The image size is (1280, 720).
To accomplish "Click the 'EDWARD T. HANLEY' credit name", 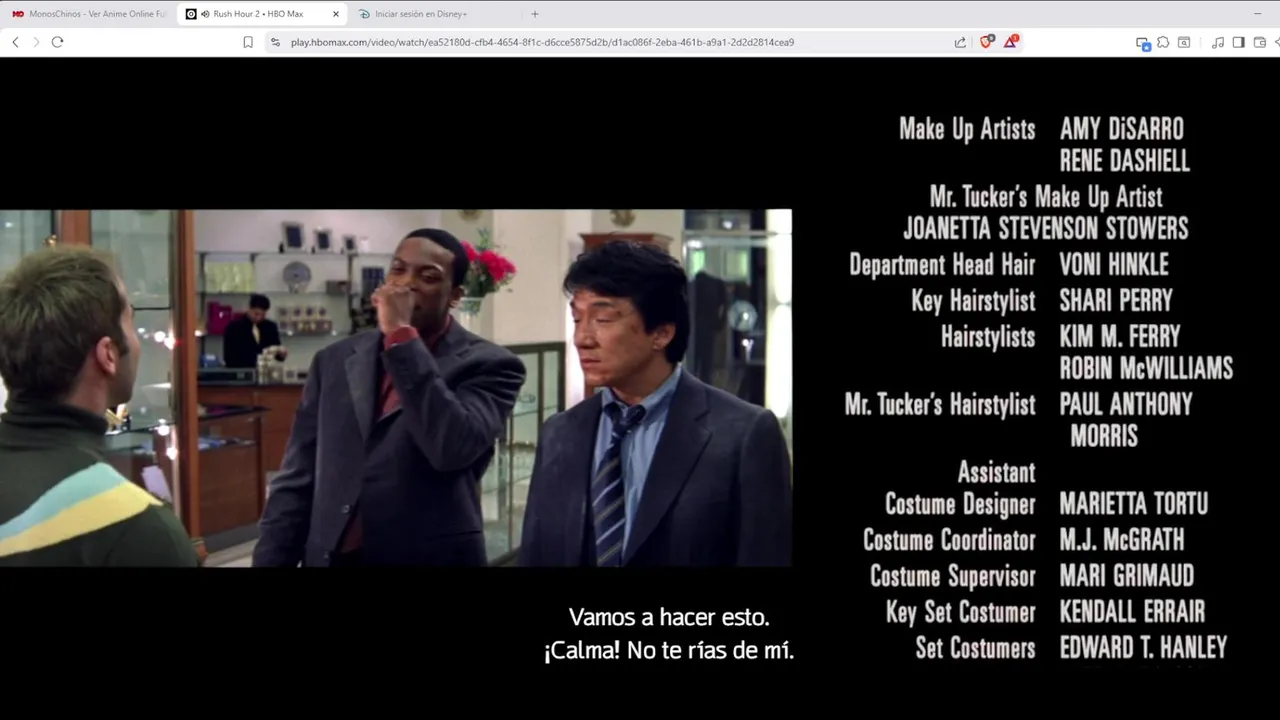I will (1143, 648).
